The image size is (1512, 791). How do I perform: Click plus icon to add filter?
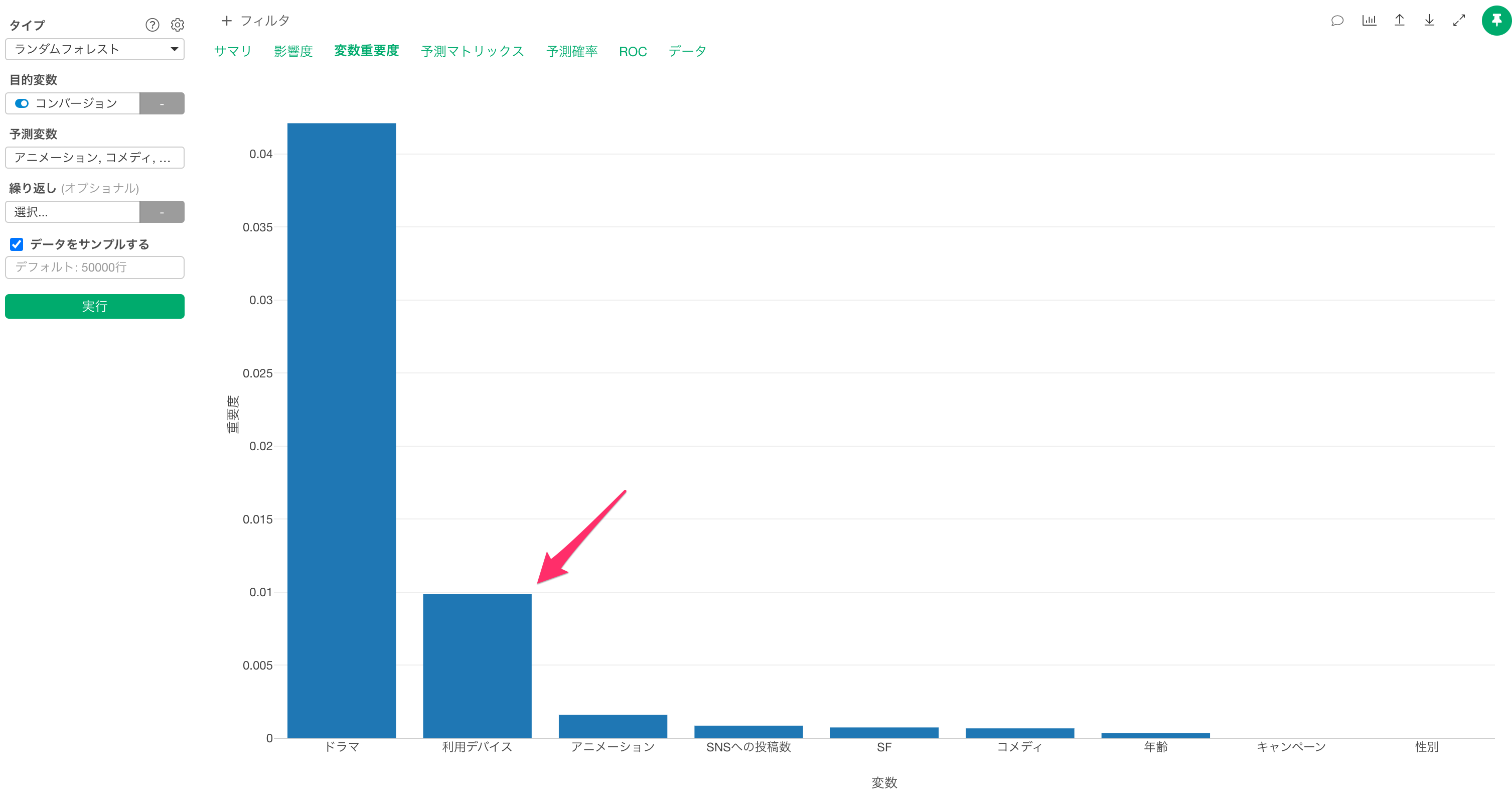[227, 21]
